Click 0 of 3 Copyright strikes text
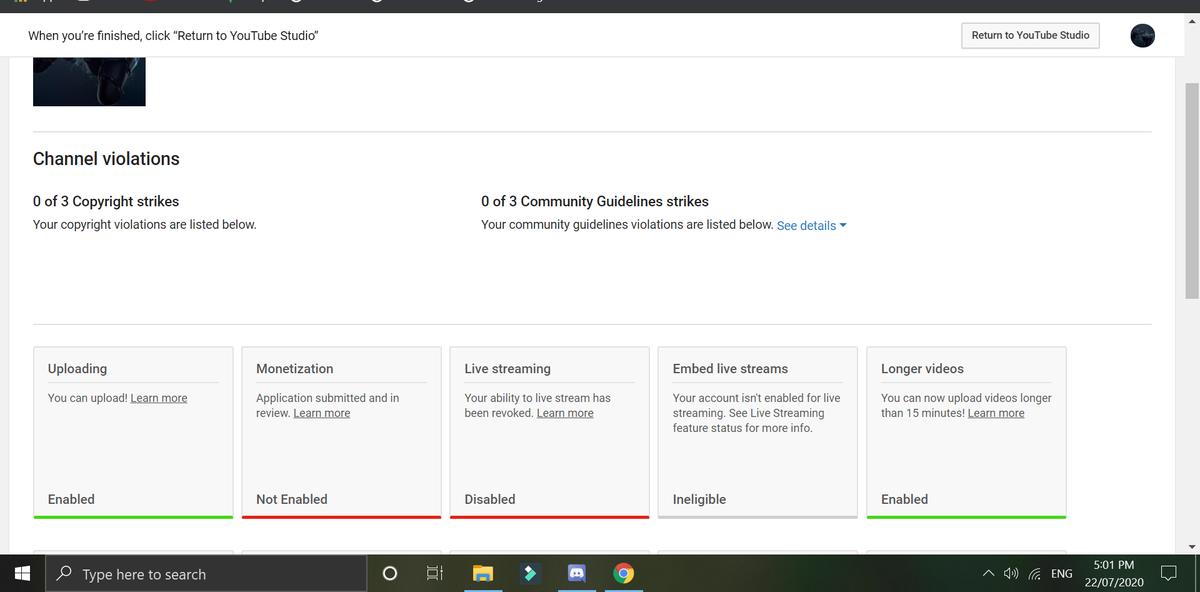This screenshot has height=592, width=1200. tap(106, 201)
